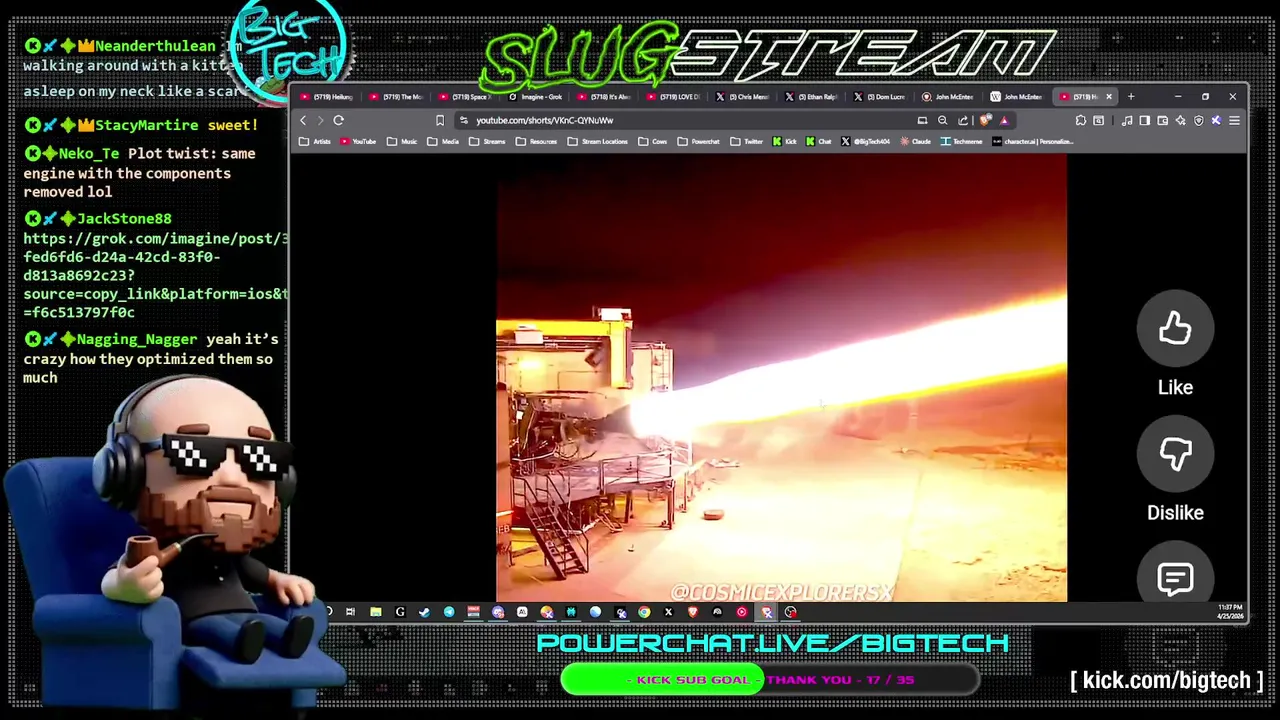Image resolution: width=1280 pixels, height=720 pixels.
Task: Open JackStone88's grok.com link in chat
Action: 156,275
